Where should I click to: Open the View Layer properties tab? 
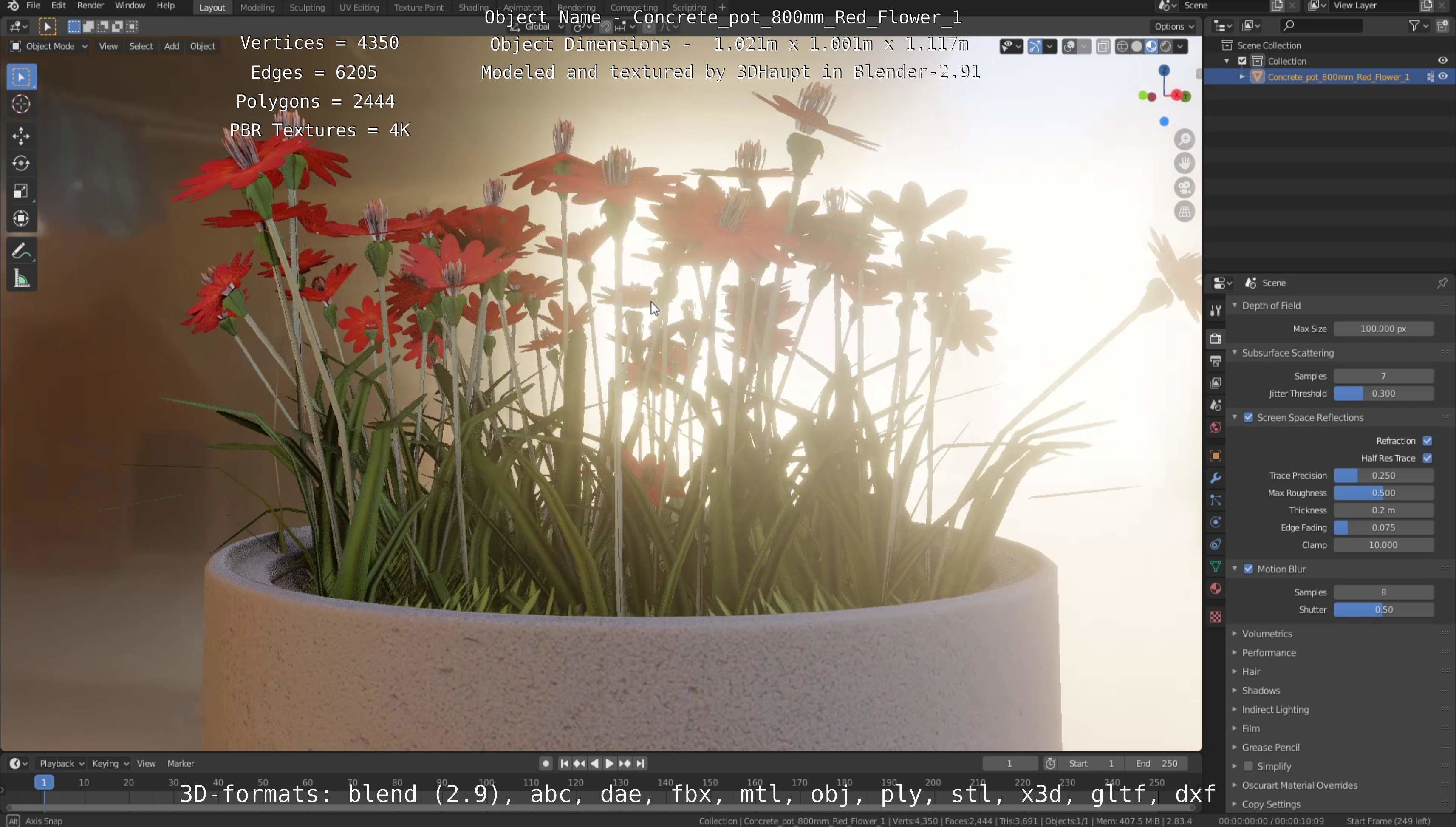pyautogui.click(x=1215, y=383)
